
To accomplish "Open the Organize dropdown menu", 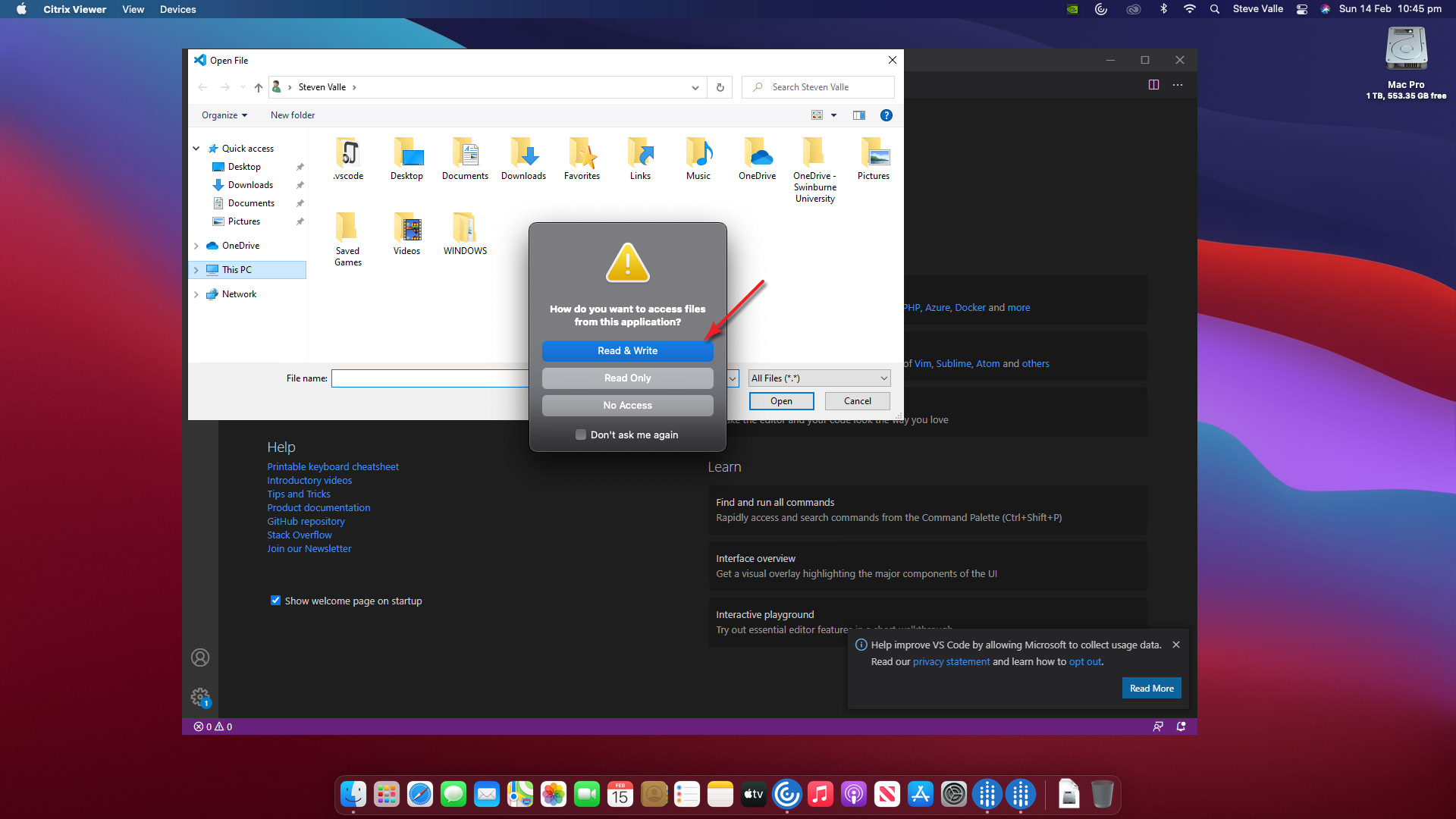I will click(x=224, y=115).
